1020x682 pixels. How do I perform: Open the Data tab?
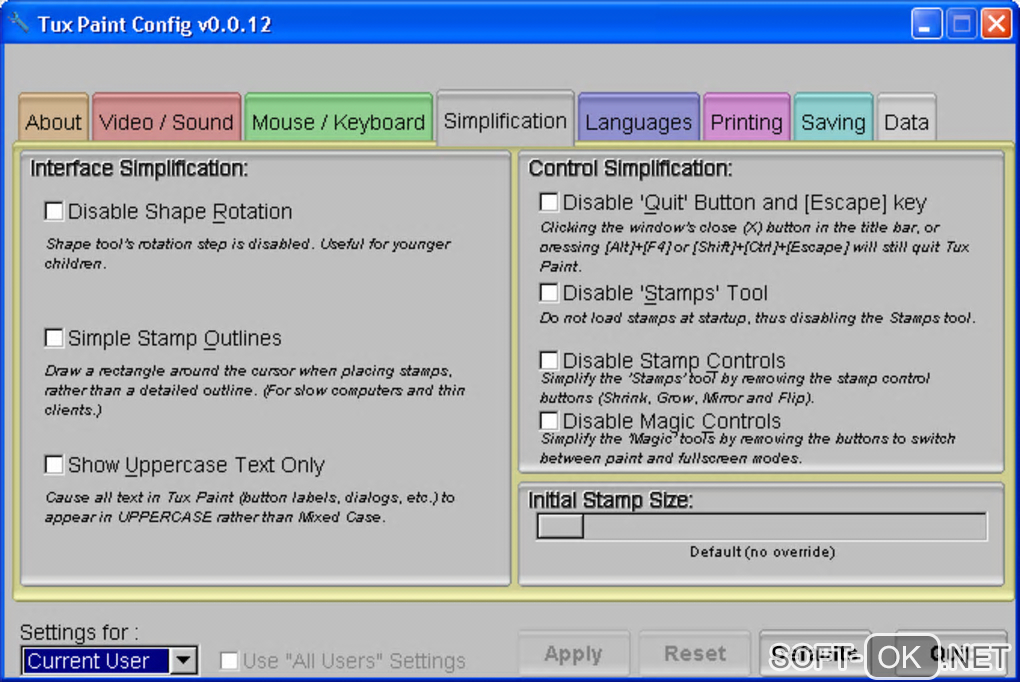[906, 118]
